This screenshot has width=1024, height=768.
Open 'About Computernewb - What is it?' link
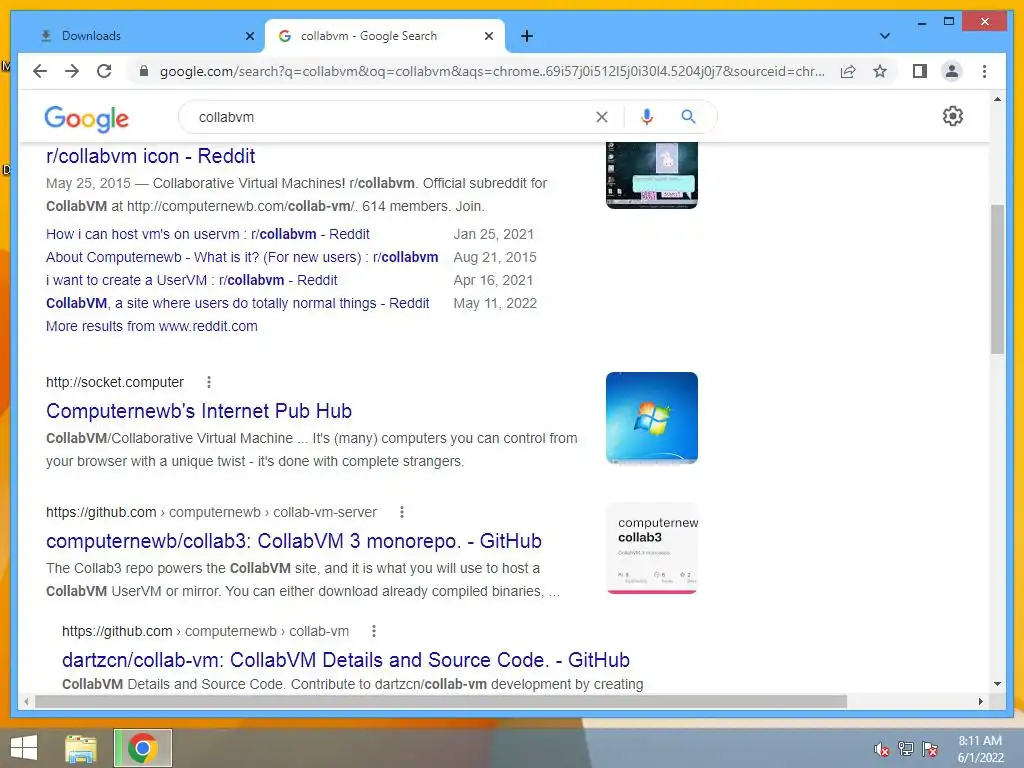242,257
